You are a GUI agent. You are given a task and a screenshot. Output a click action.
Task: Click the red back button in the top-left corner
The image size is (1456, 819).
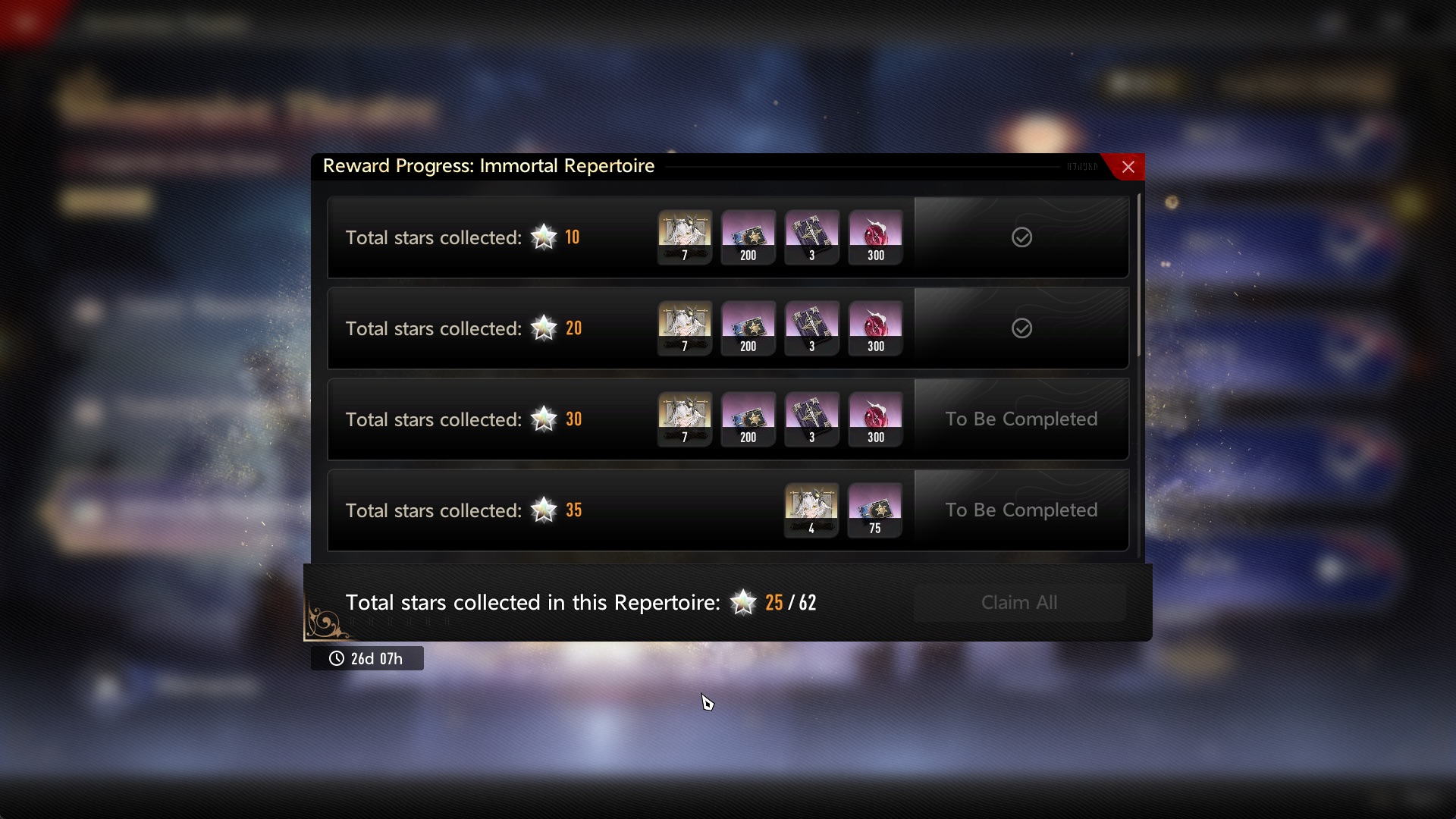click(x=27, y=21)
